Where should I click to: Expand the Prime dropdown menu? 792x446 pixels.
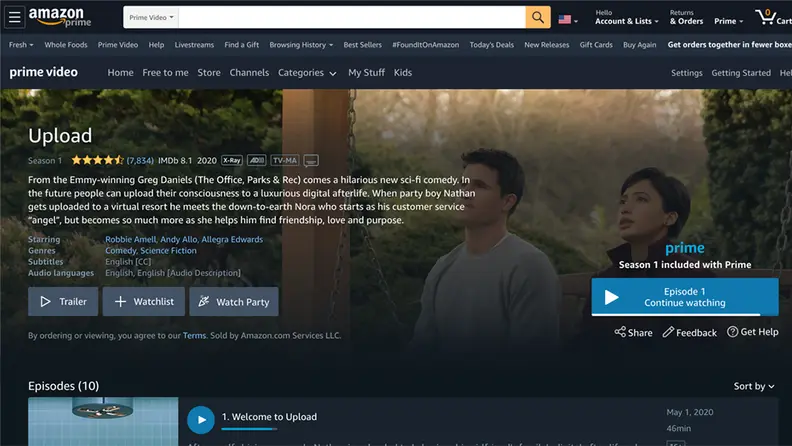coord(728,21)
